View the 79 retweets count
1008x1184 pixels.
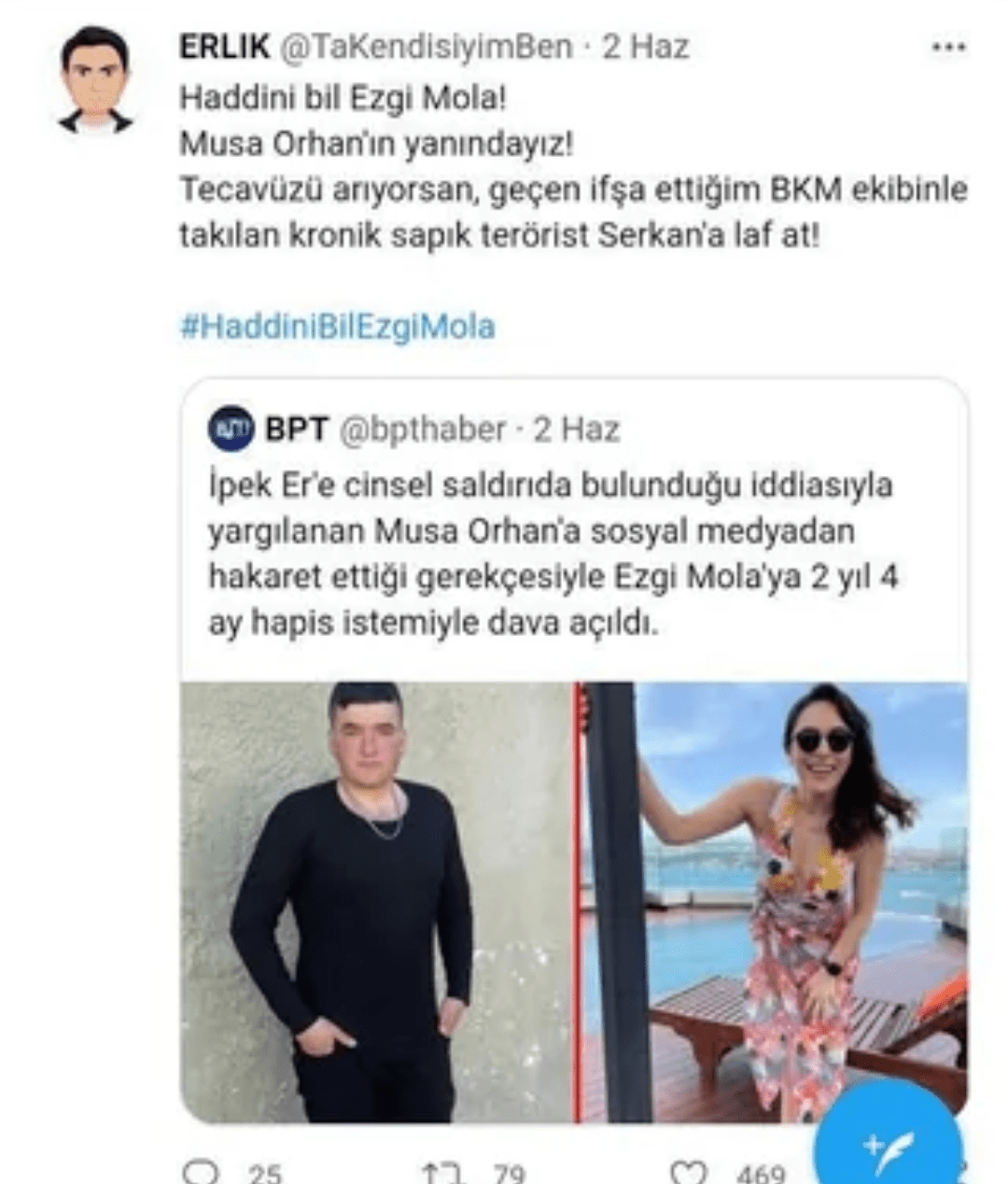[x=509, y=1174]
